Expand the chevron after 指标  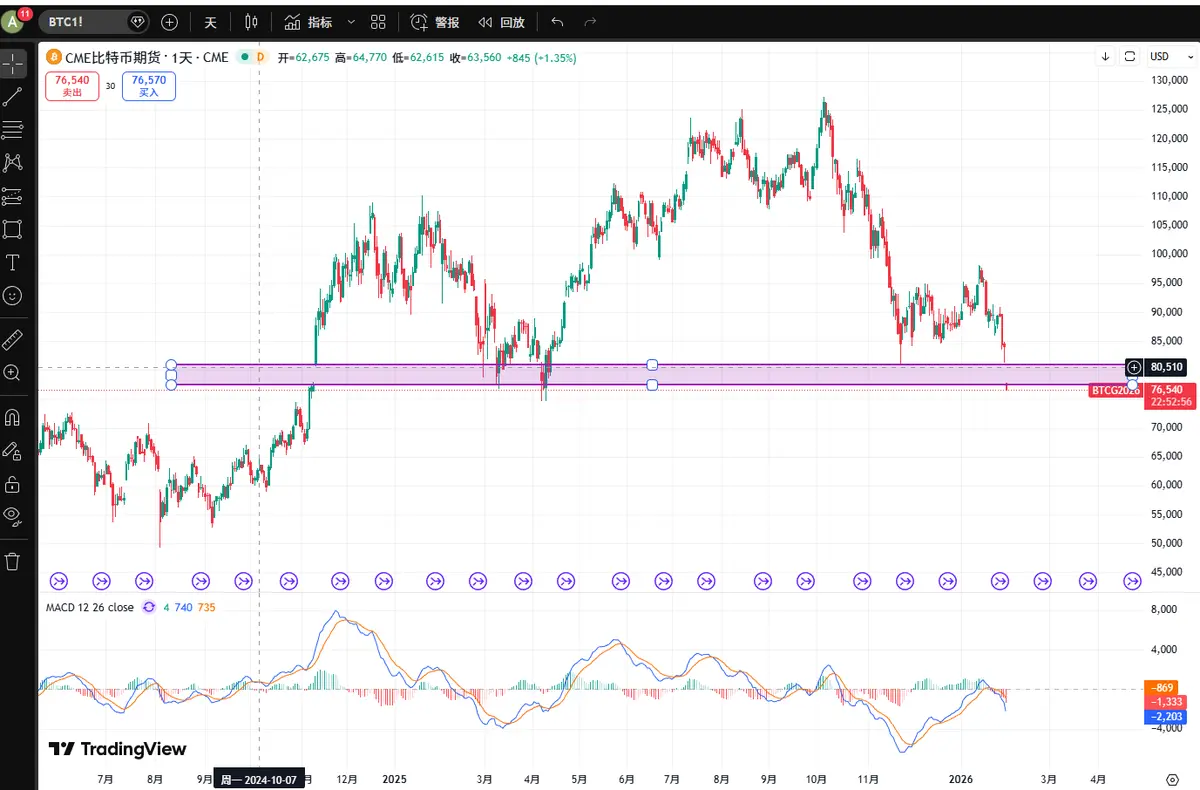350,21
